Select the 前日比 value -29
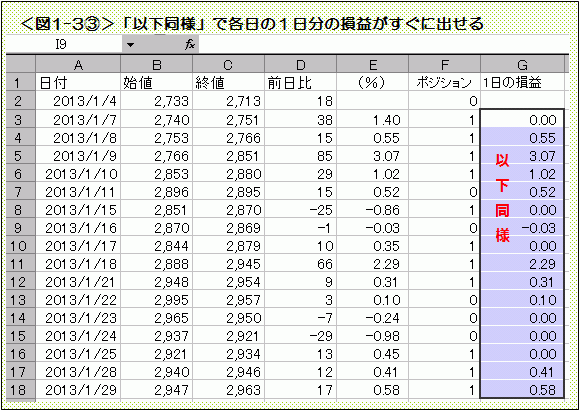The width and height of the screenshot is (579, 410). (300, 336)
